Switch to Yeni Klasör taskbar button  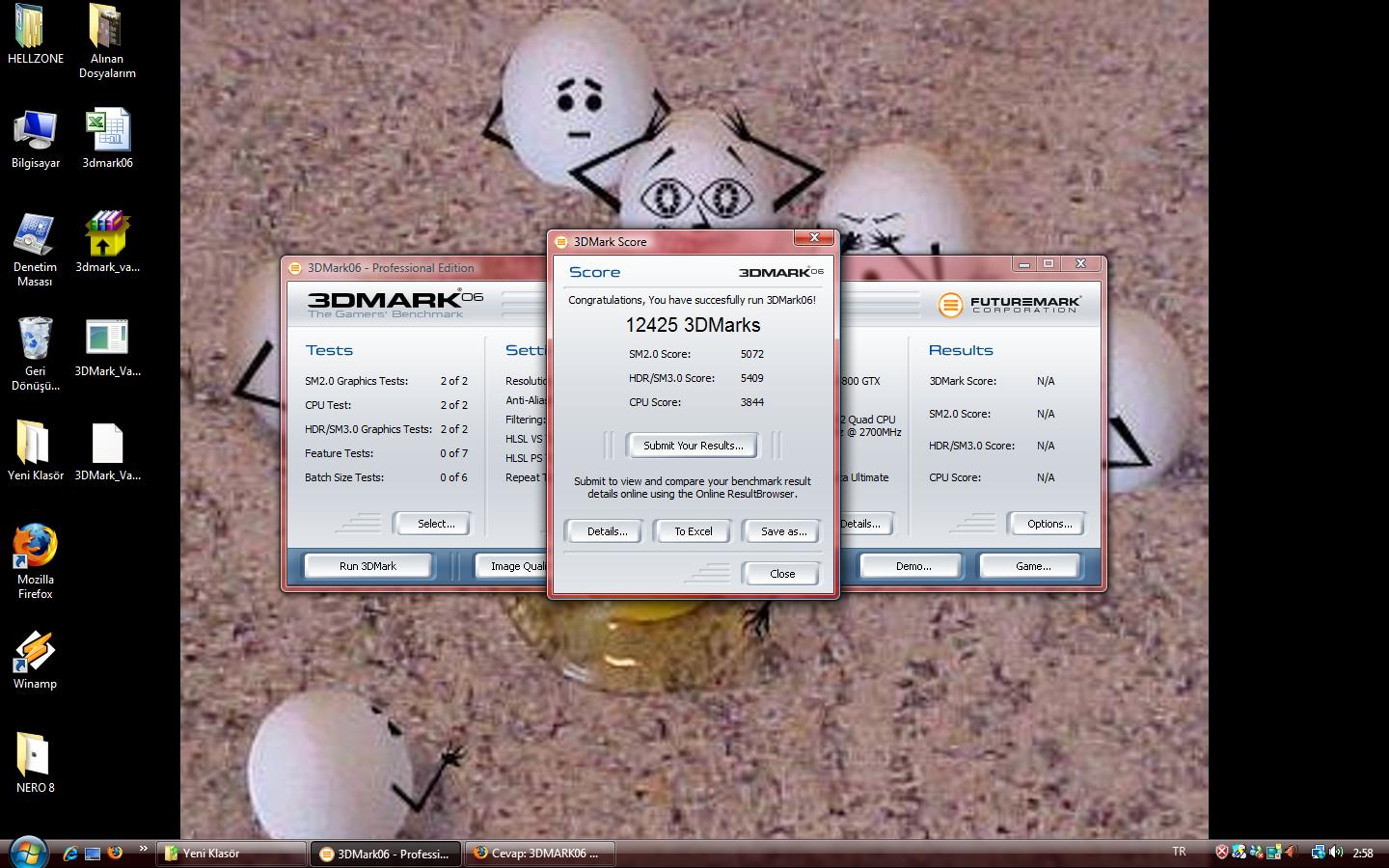231,854
